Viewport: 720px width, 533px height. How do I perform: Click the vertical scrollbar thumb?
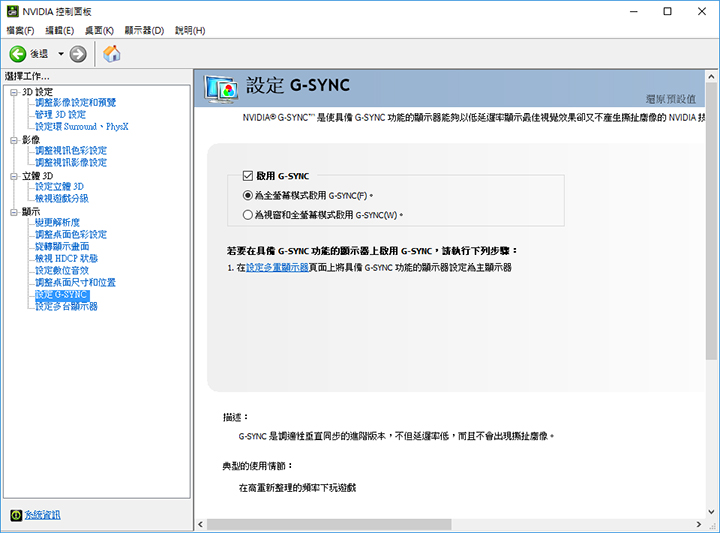(x=711, y=221)
